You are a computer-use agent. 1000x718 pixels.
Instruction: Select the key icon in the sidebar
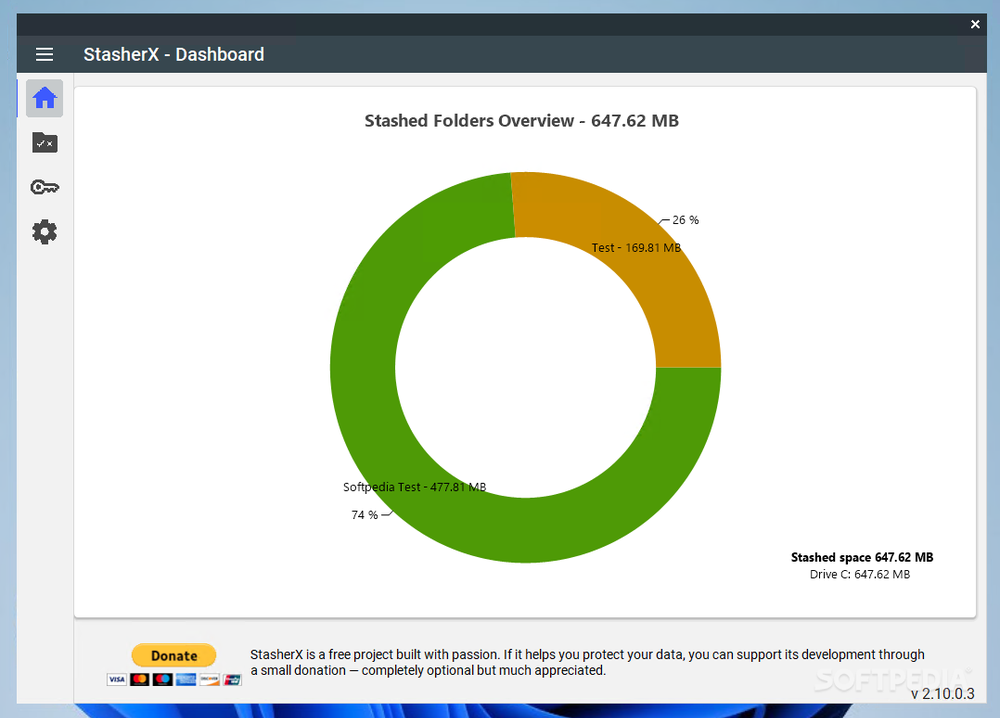click(44, 187)
